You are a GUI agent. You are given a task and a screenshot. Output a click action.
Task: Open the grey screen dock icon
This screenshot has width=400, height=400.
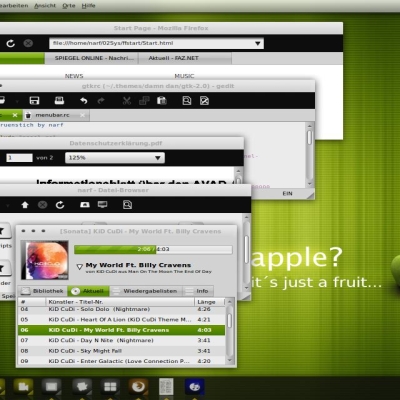(51, 386)
